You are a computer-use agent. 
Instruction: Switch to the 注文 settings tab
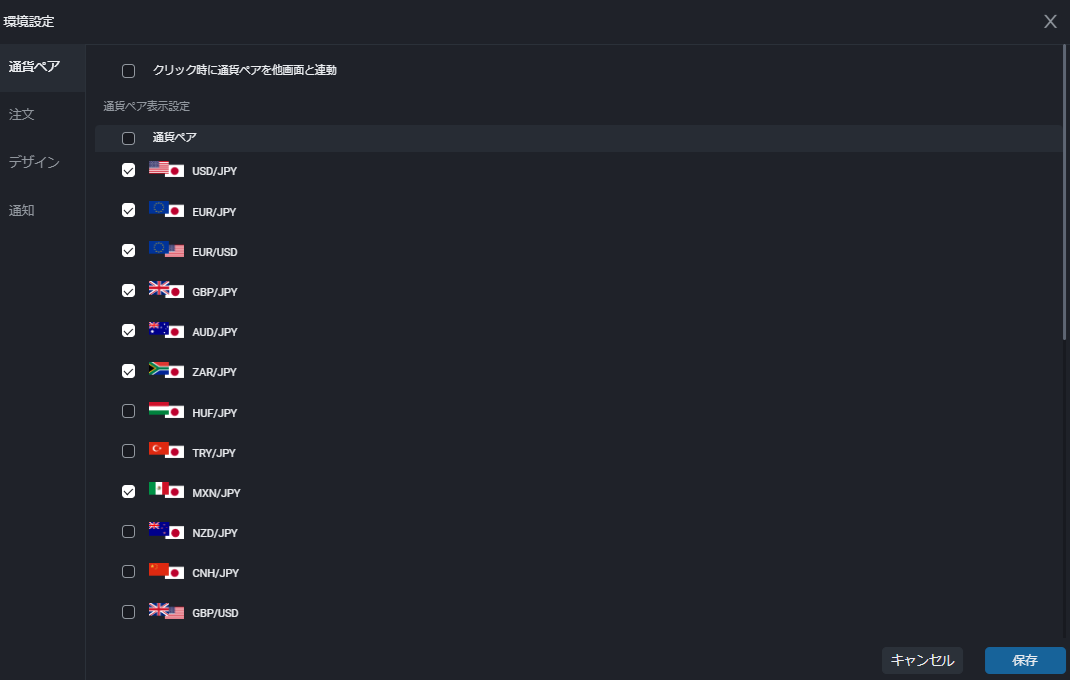(21, 114)
